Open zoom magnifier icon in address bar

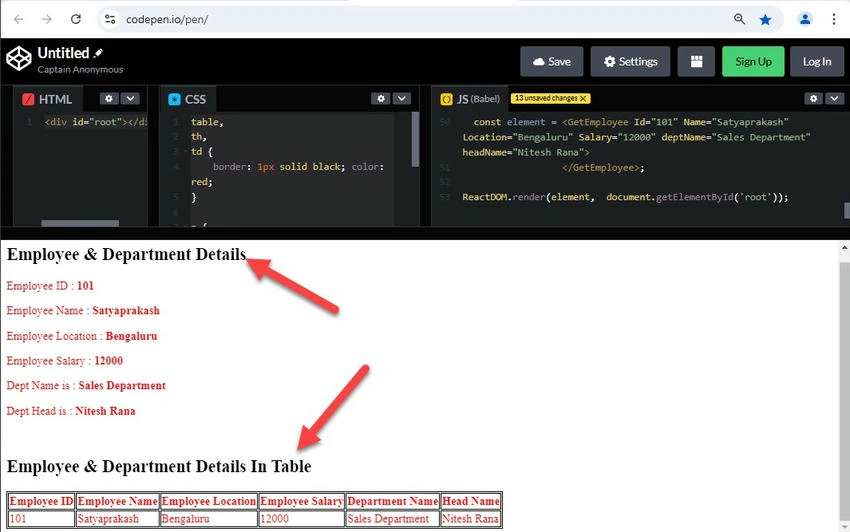pos(739,20)
